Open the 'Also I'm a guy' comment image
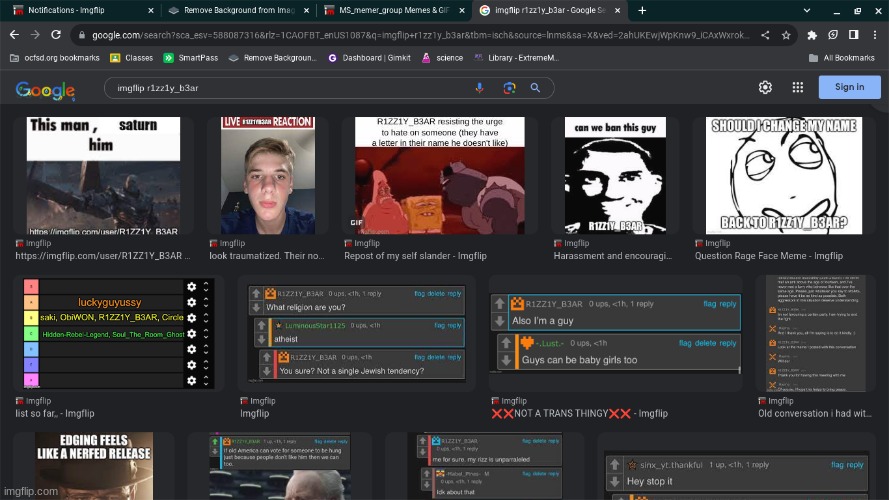889x500 pixels. click(616, 333)
